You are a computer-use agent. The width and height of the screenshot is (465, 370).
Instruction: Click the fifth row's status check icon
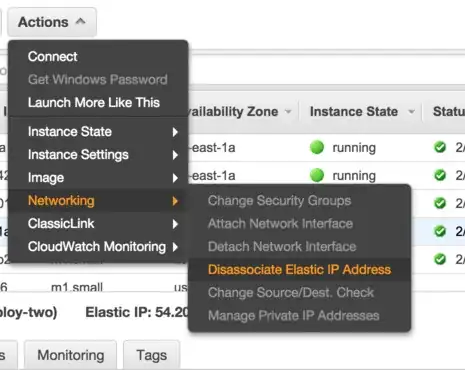tap(440, 259)
